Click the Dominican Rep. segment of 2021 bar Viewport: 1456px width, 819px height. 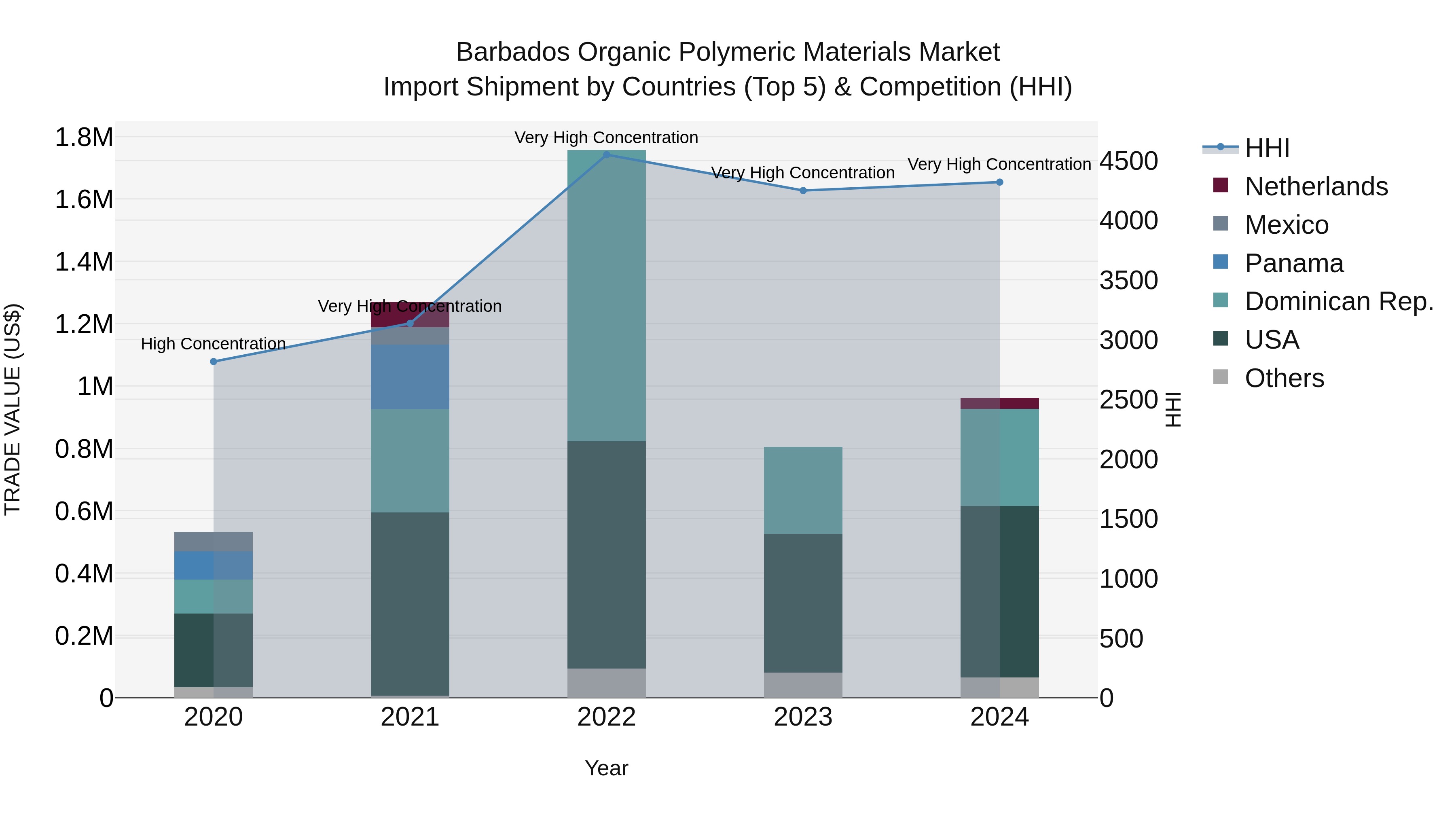pos(411,461)
